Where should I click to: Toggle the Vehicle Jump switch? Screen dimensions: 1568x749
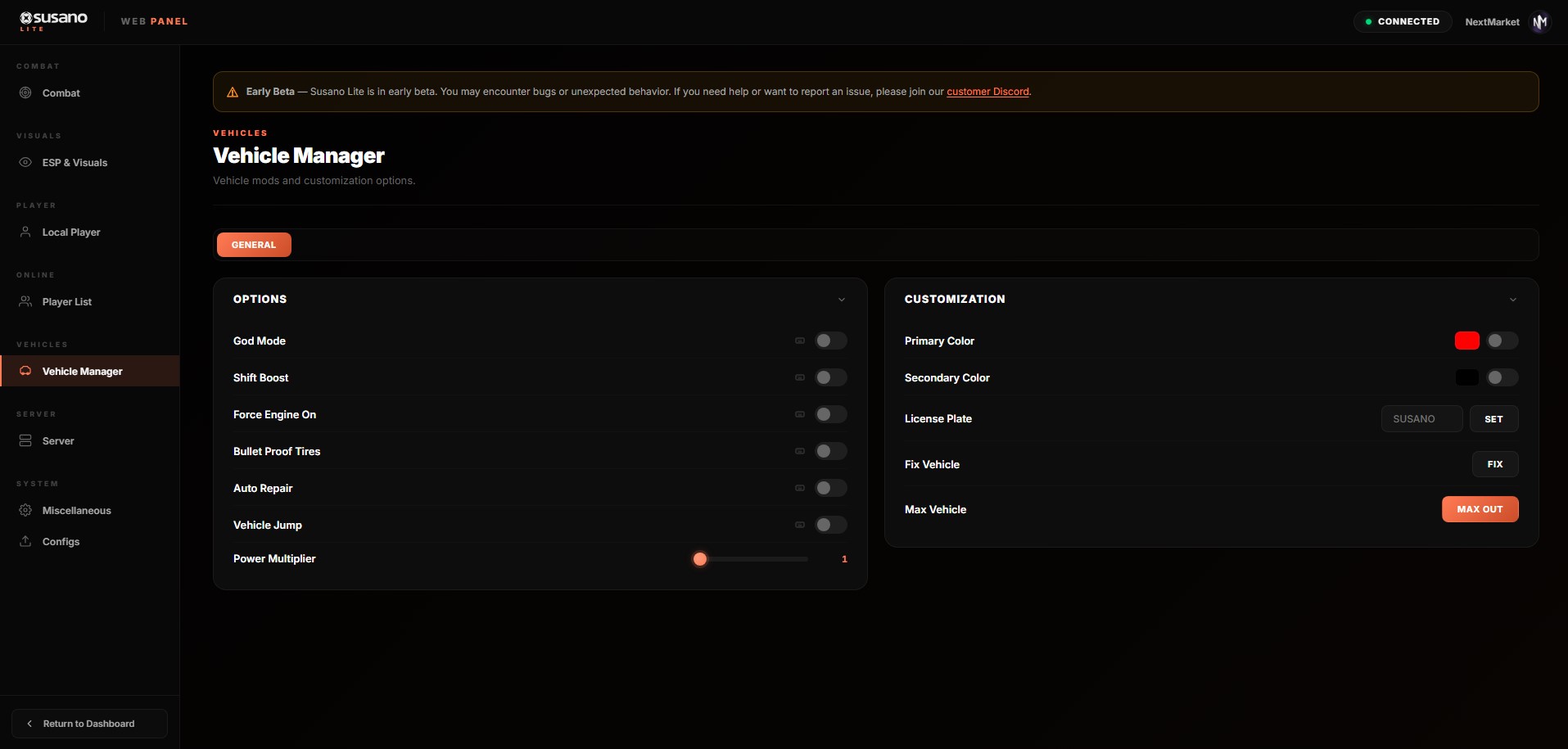pos(830,525)
